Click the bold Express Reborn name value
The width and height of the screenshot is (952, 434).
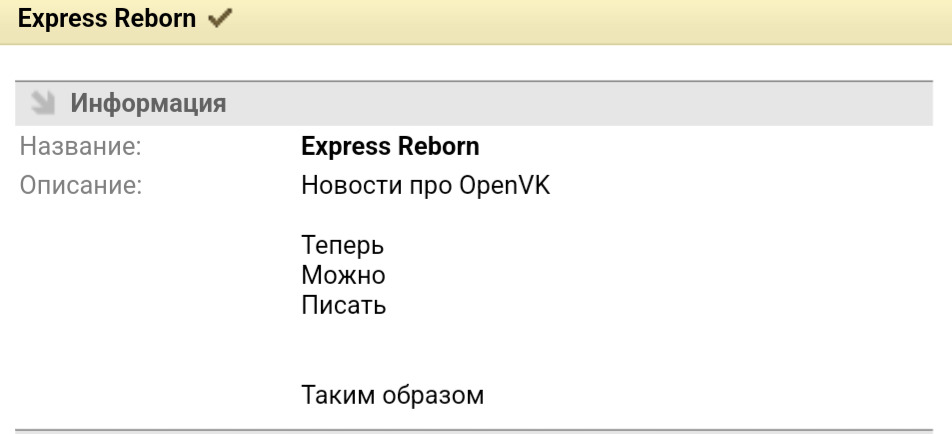tap(390, 147)
